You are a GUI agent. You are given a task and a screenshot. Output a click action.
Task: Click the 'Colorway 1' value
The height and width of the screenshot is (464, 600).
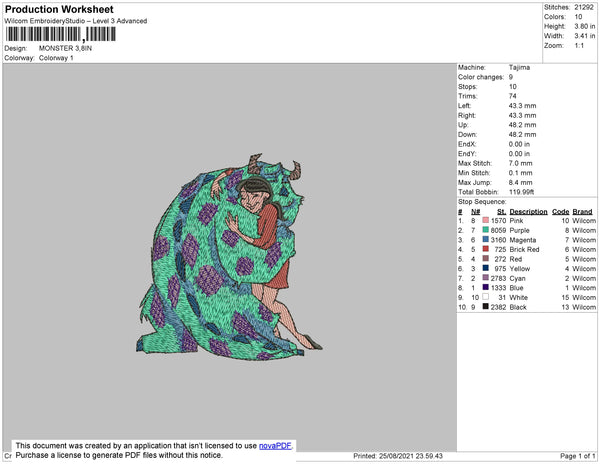pyautogui.click(x=56, y=58)
